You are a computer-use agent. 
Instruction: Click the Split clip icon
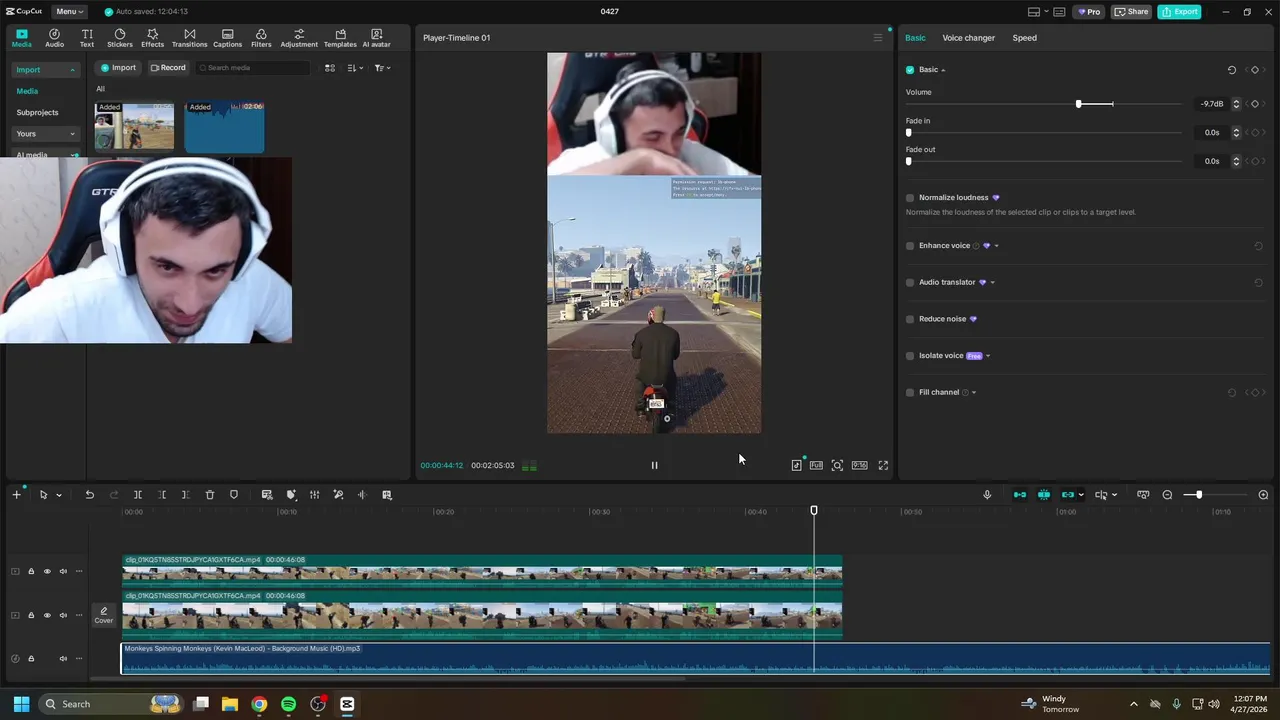tap(137, 495)
